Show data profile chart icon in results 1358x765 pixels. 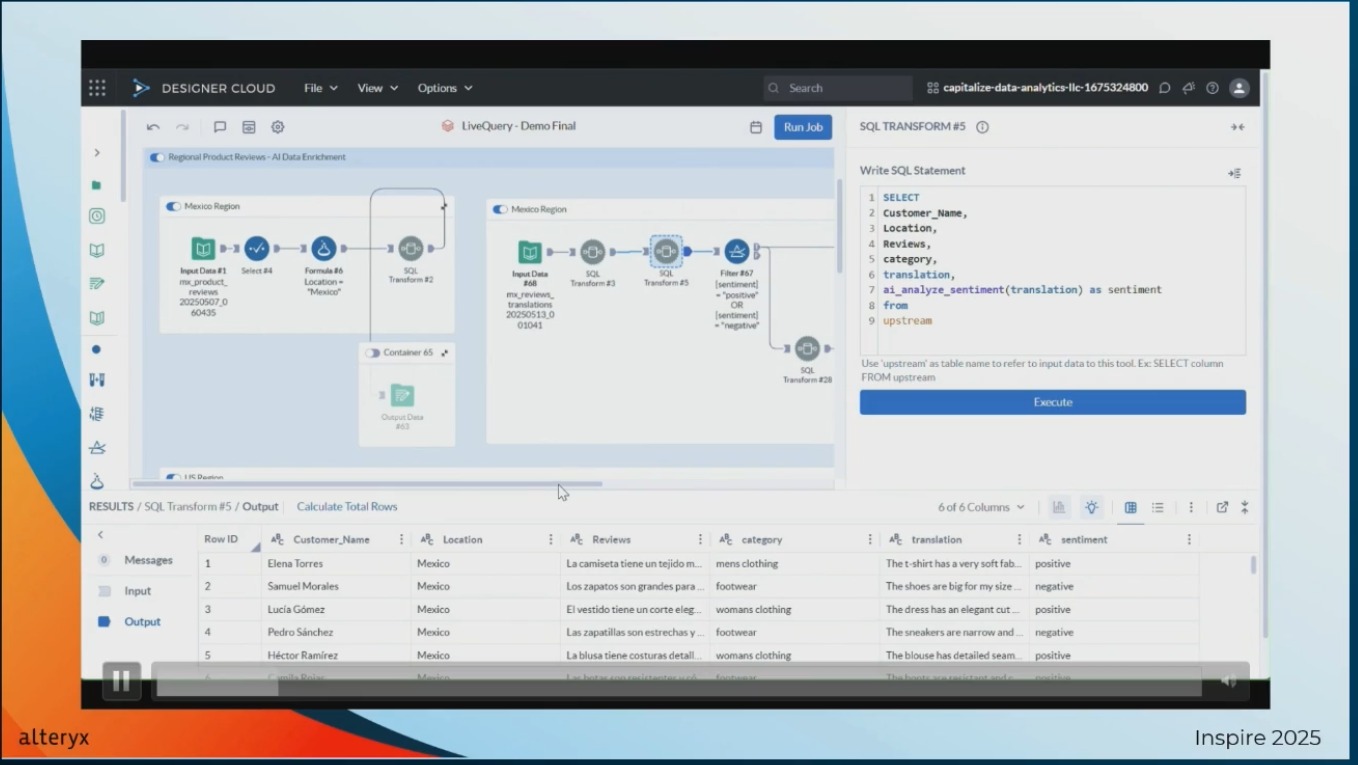(x=1059, y=507)
